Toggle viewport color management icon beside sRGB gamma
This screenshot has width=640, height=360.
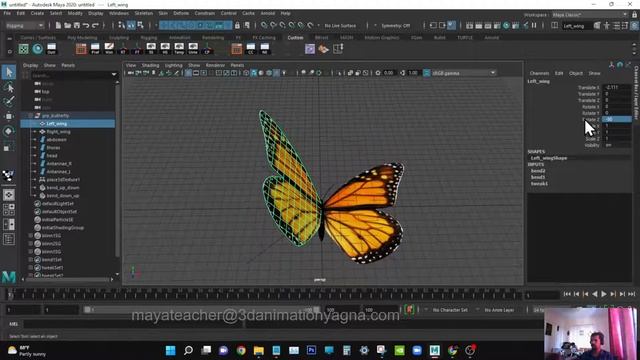click(427, 73)
